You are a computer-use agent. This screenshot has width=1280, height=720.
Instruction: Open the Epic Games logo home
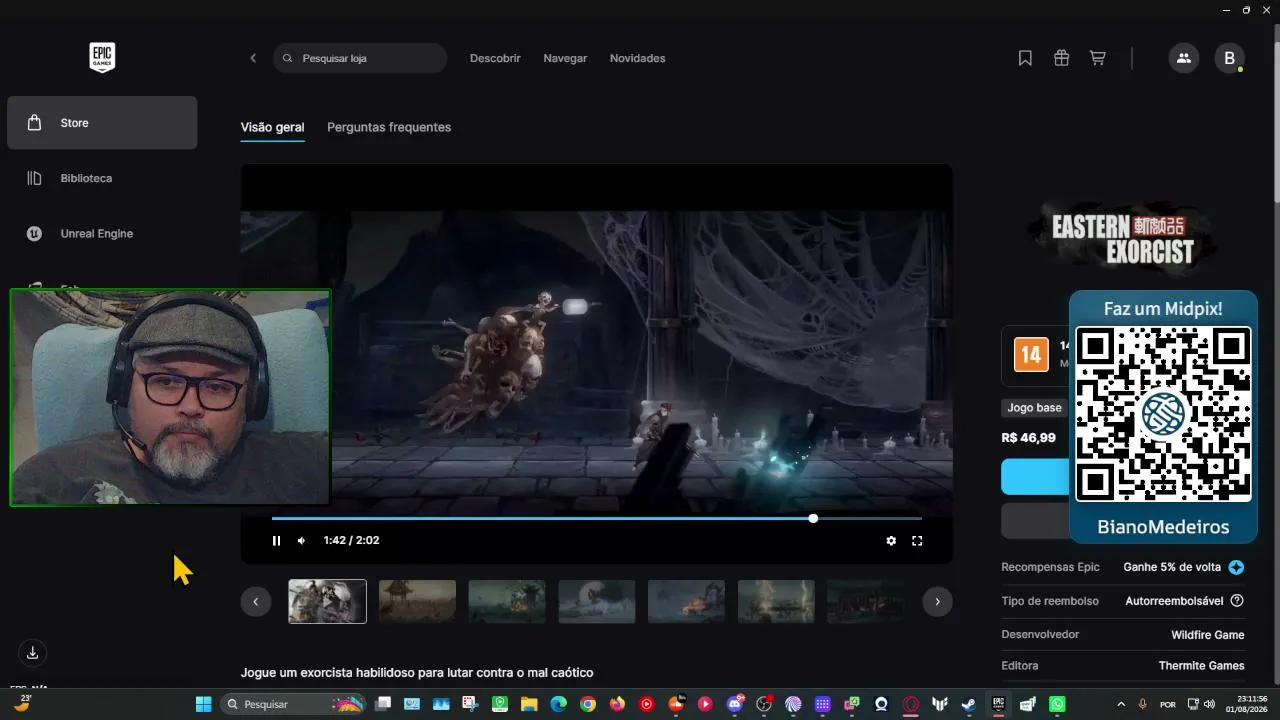pyautogui.click(x=102, y=58)
